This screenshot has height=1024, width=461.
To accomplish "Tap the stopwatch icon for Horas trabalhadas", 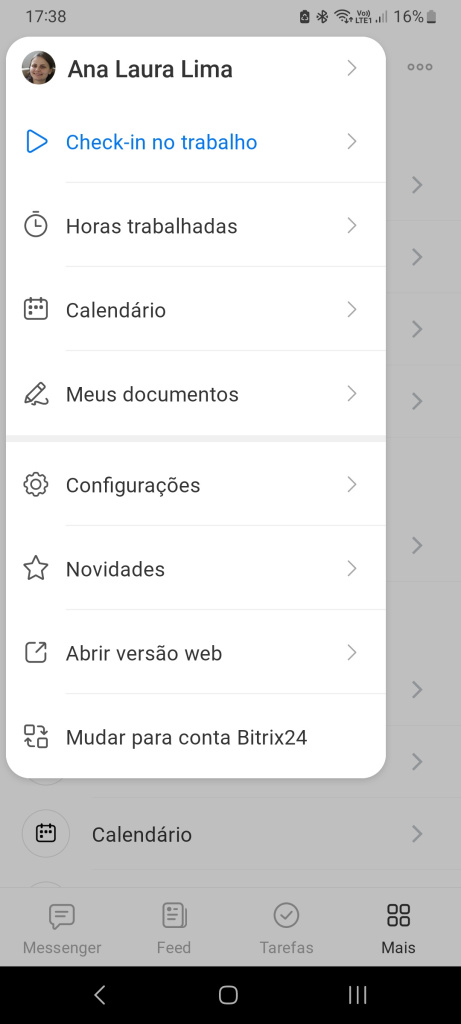I will pos(36,225).
